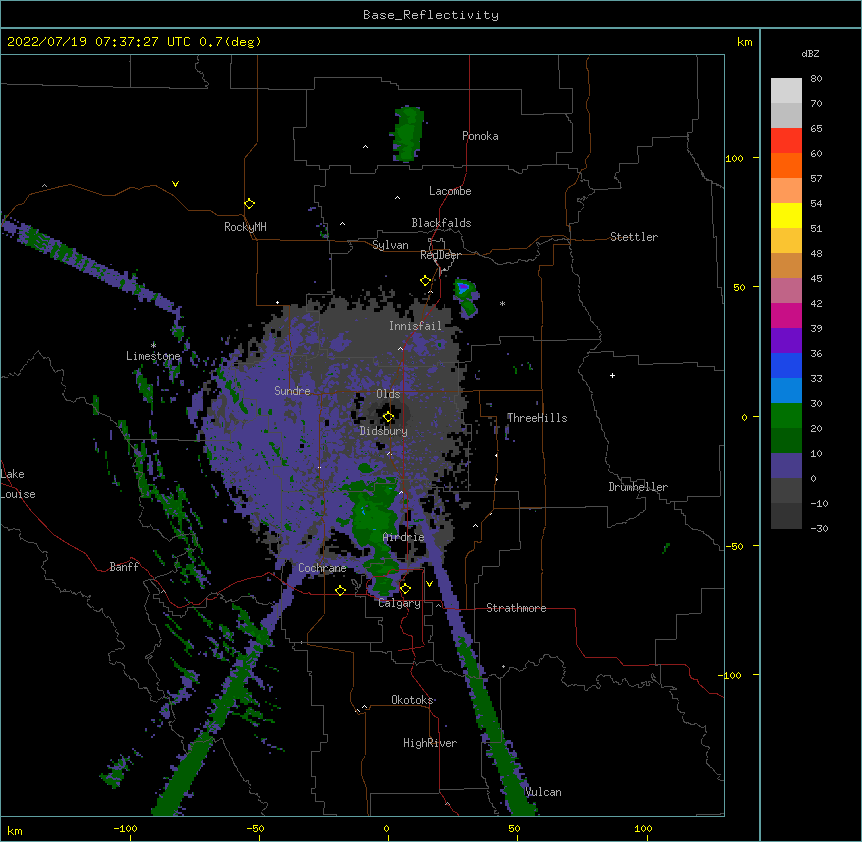Click the asterisk marker above Limestone
This screenshot has width=862, height=842.
[153, 345]
